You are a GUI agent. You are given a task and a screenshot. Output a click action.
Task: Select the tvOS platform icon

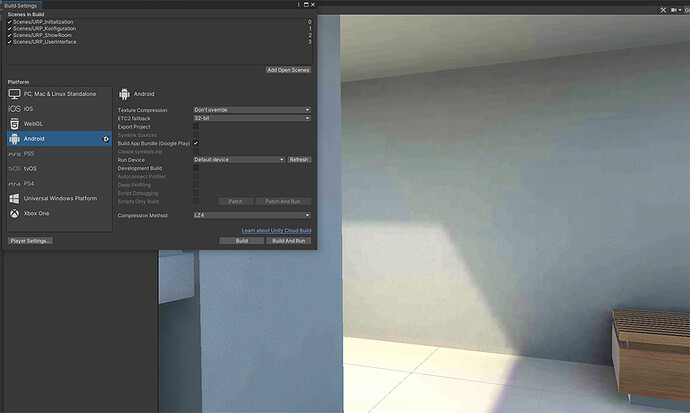pos(15,168)
